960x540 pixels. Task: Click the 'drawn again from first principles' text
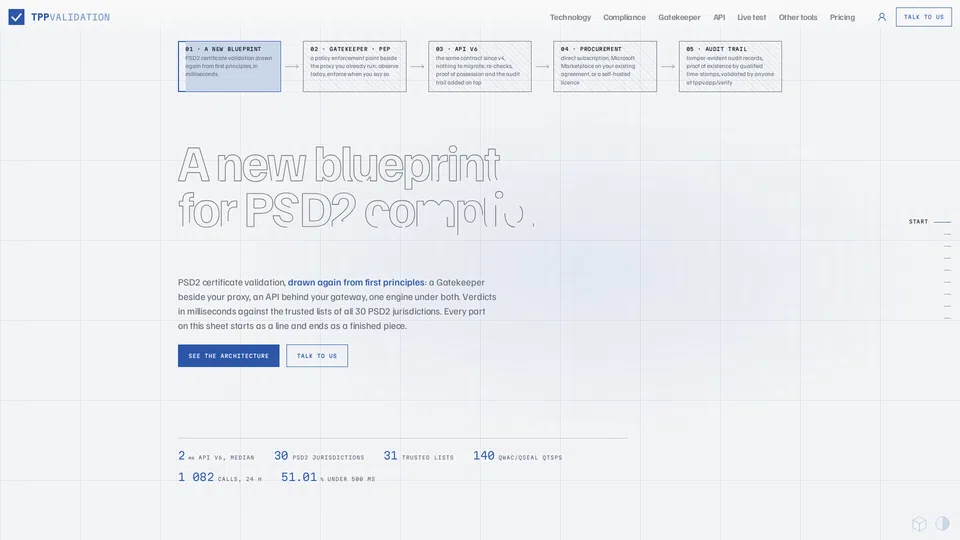pos(356,282)
